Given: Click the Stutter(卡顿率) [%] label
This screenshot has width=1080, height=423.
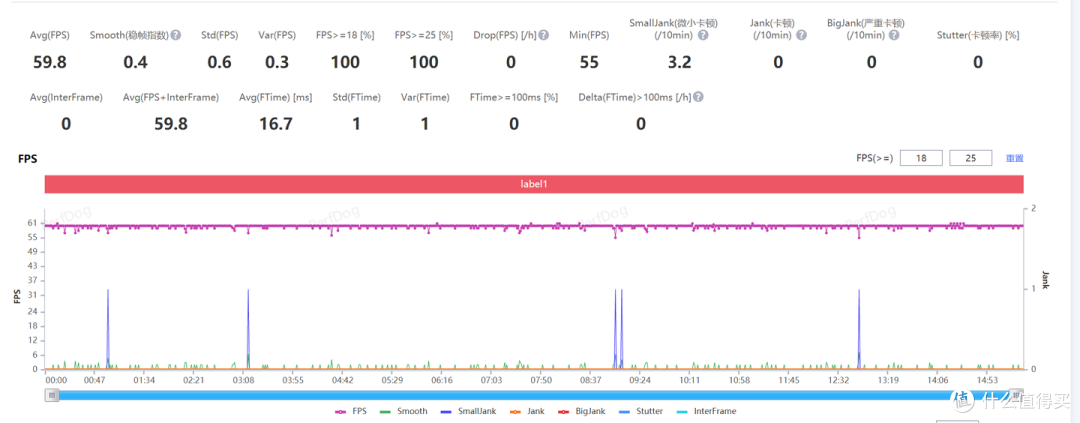Looking at the screenshot, I should click(977, 35).
